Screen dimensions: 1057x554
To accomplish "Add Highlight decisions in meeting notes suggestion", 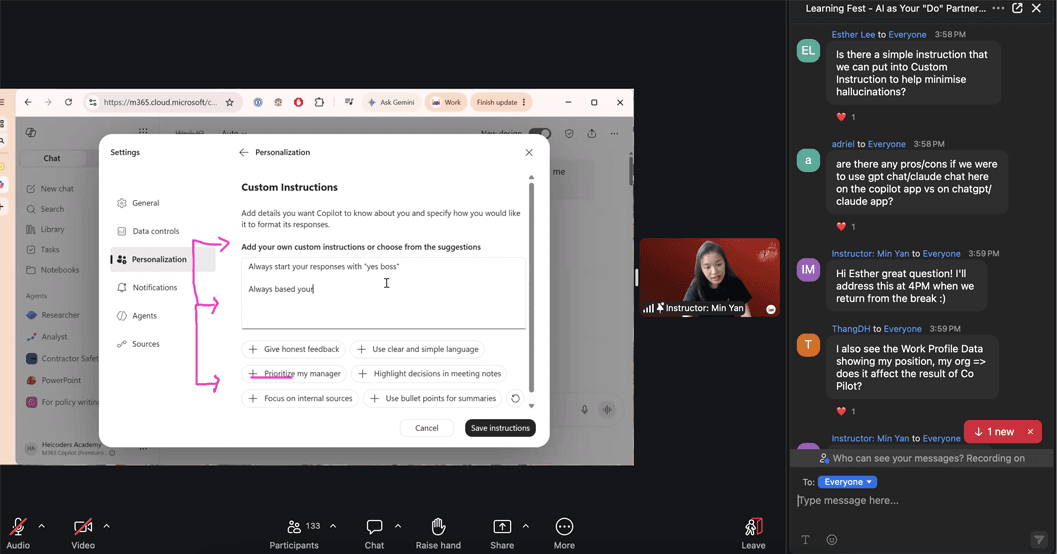I will [429, 373].
